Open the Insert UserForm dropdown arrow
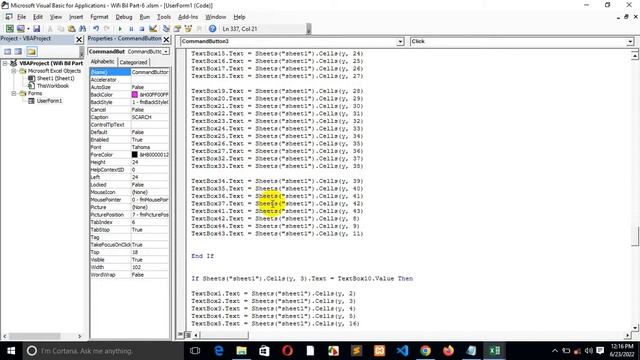Image resolution: width=640 pixels, height=360 pixels. pyautogui.click(x=28, y=29)
